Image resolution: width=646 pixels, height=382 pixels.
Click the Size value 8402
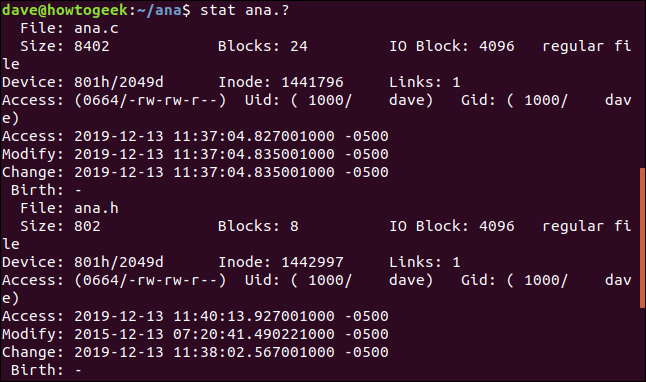coord(92,46)
